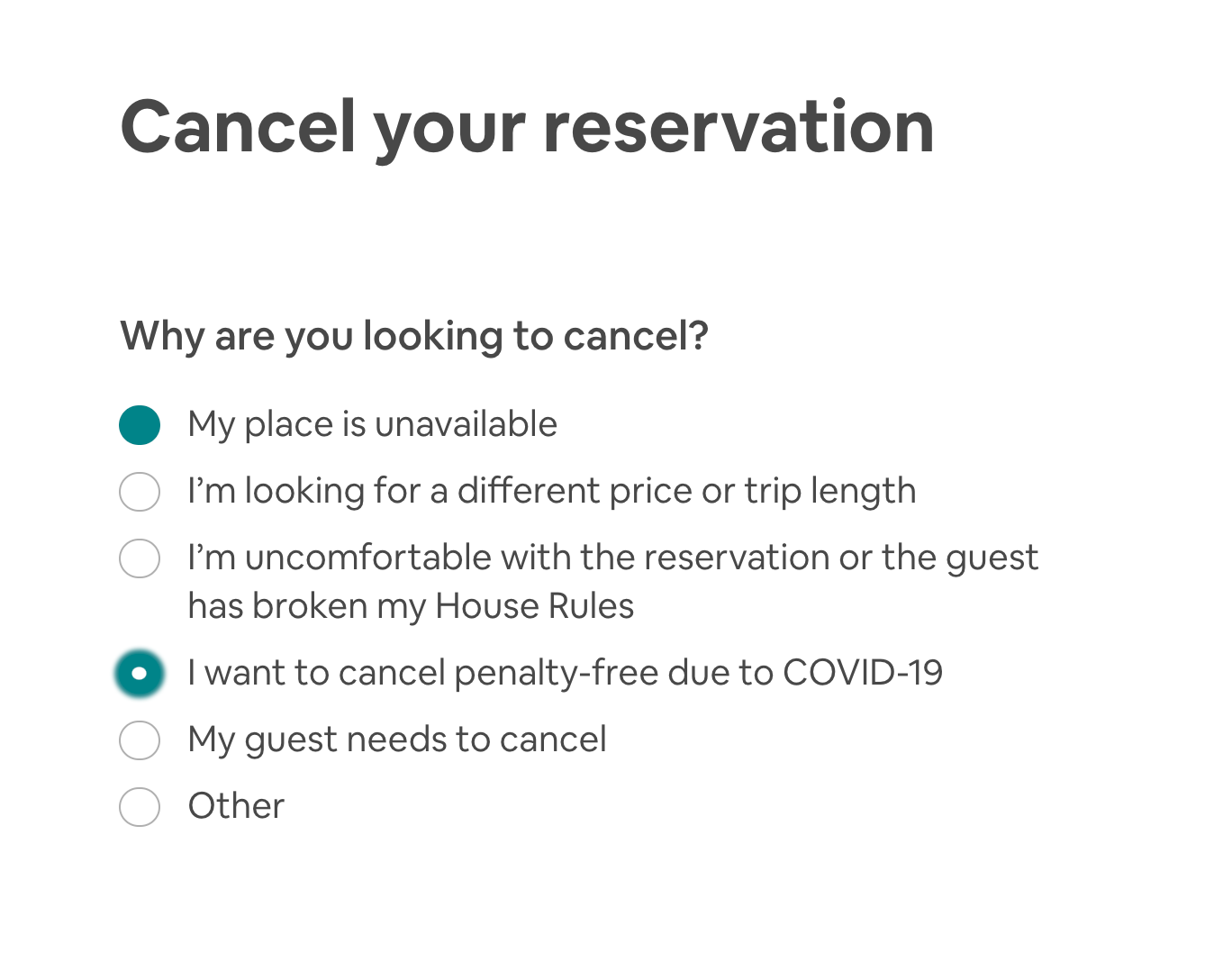Select the 'My place is unavailable' radio button
1232x971 pixels.
pyautogui.click(x=140, y=425)
